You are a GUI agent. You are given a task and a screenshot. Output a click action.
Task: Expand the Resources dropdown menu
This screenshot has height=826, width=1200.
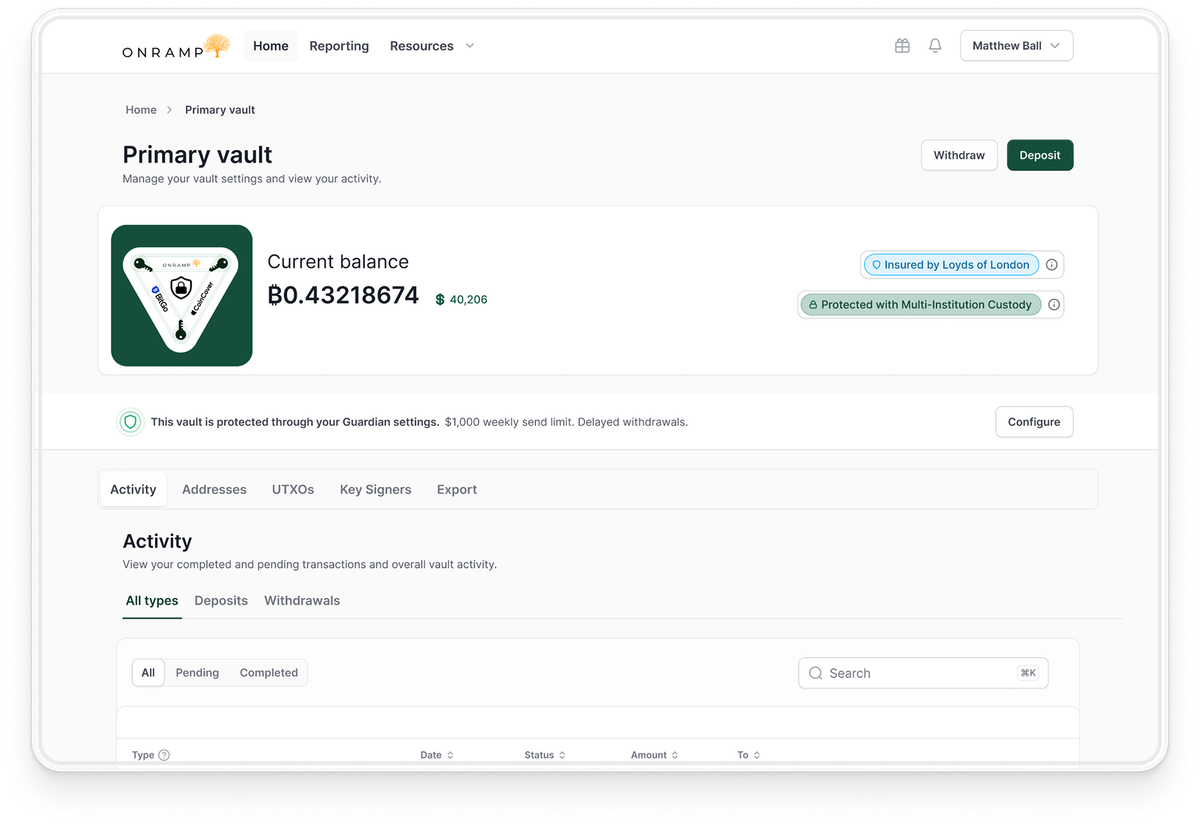432,46
